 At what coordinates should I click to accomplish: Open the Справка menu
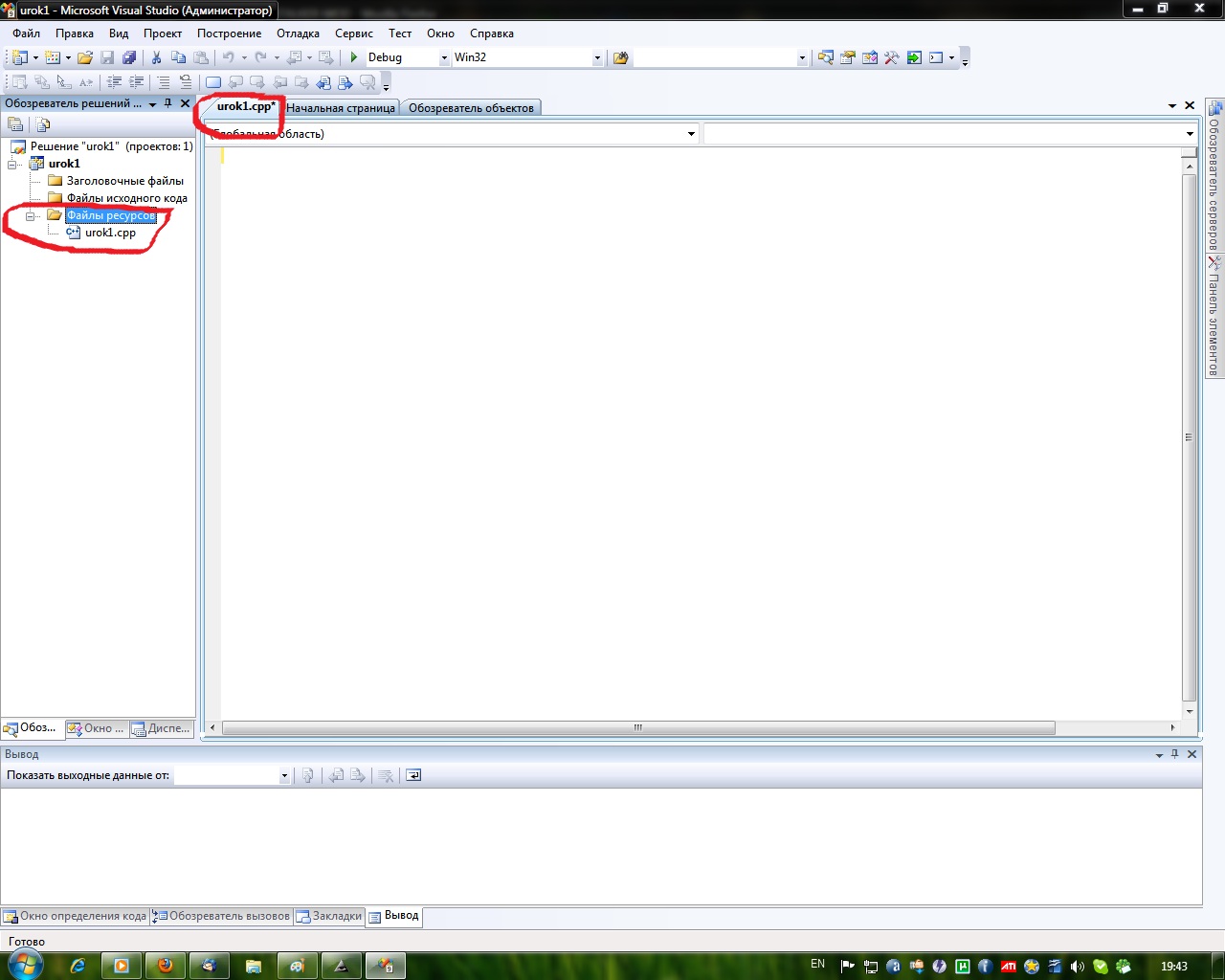[x=492, y=33]
